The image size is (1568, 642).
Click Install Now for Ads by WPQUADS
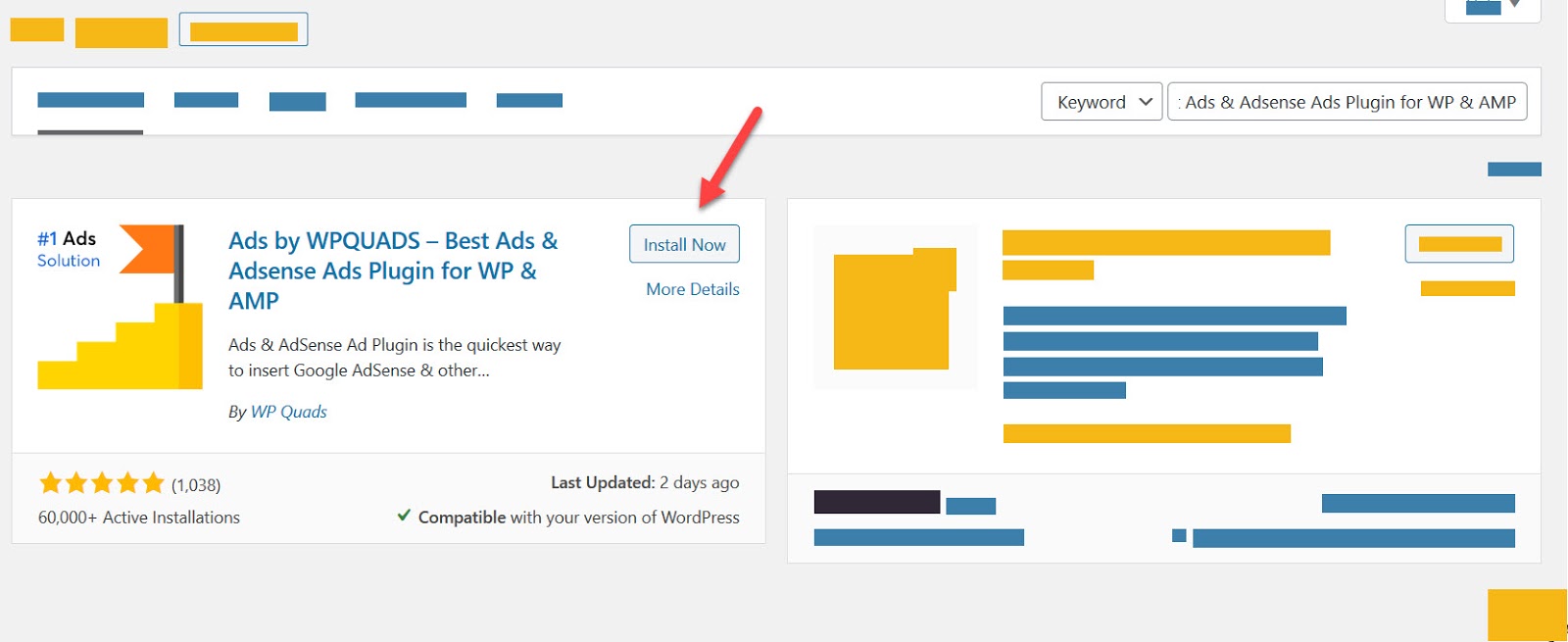[x=684, y=244]
